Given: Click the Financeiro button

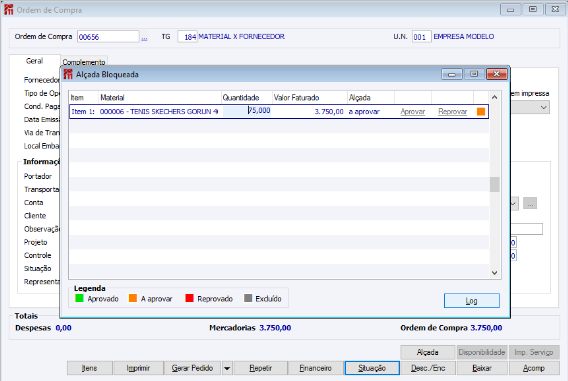Looking at the screenshot, I should tap(316, 368).
